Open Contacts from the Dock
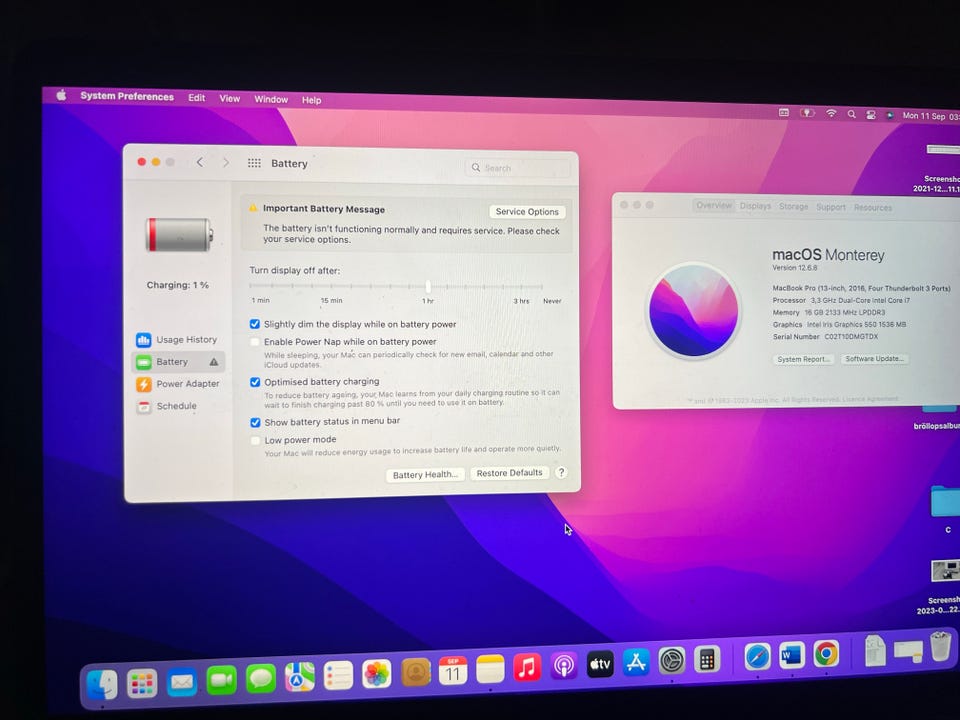The width and height of the screenshot is (960, 720). [416, 672]
